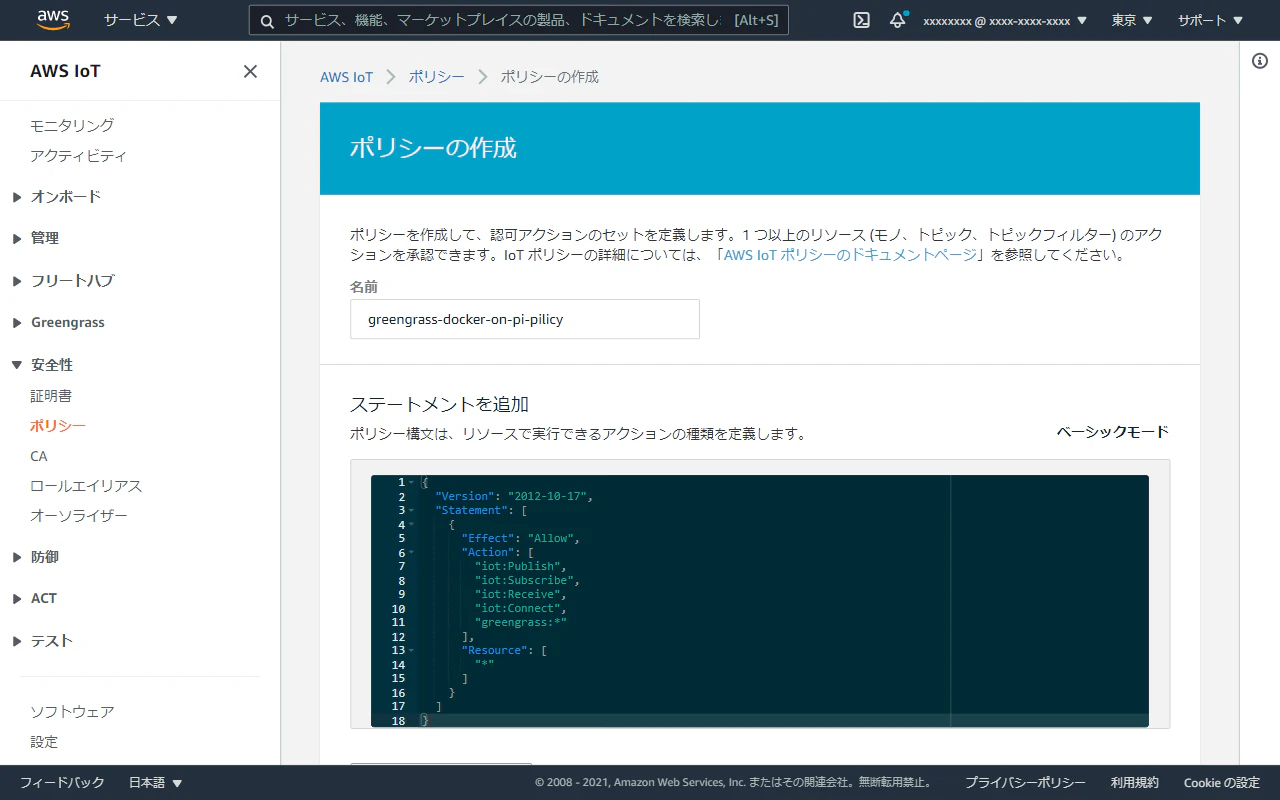Click the AWS logo to go home
Image resolution: width=1280 pixels, height=800 pixels.
click(x=52, y=19)
